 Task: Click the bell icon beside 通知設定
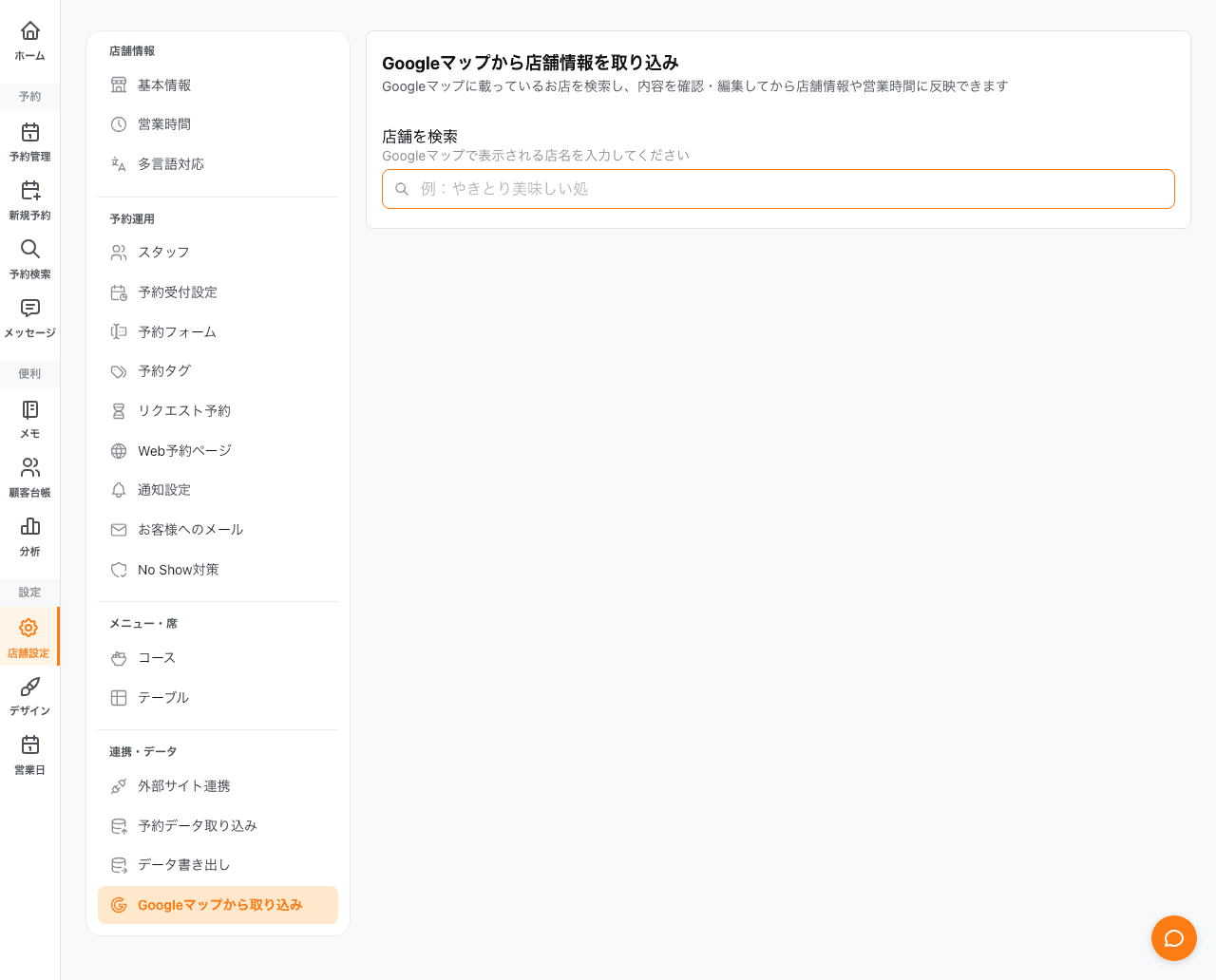pos(119,490)
